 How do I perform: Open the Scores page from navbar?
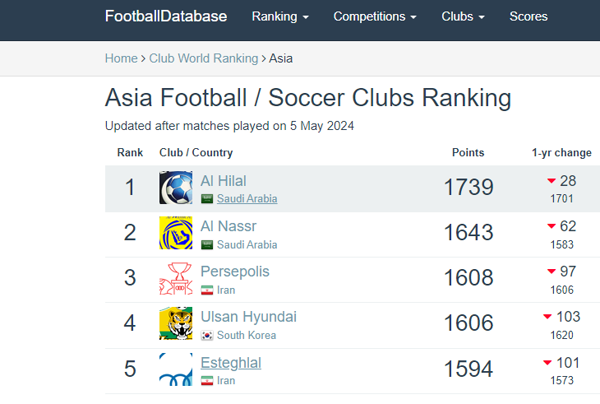click(x=528, y=17)
